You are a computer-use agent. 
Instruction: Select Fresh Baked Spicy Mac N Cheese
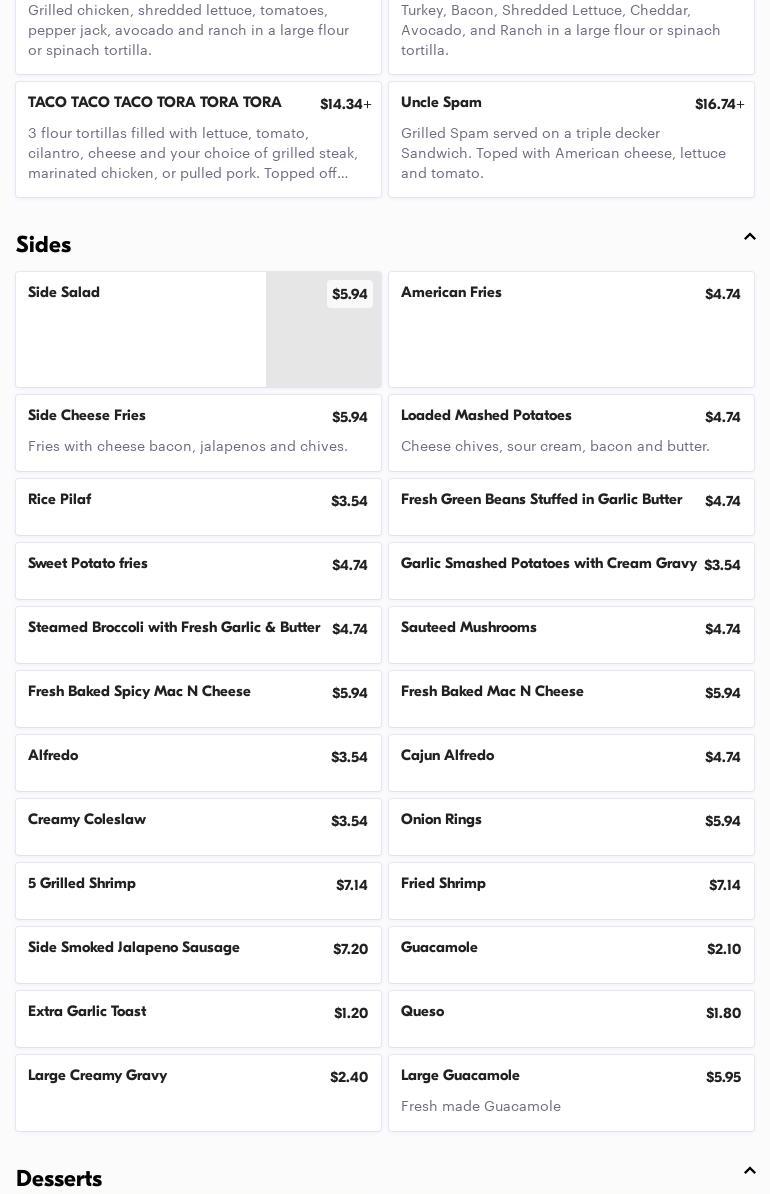coord(198,698)
